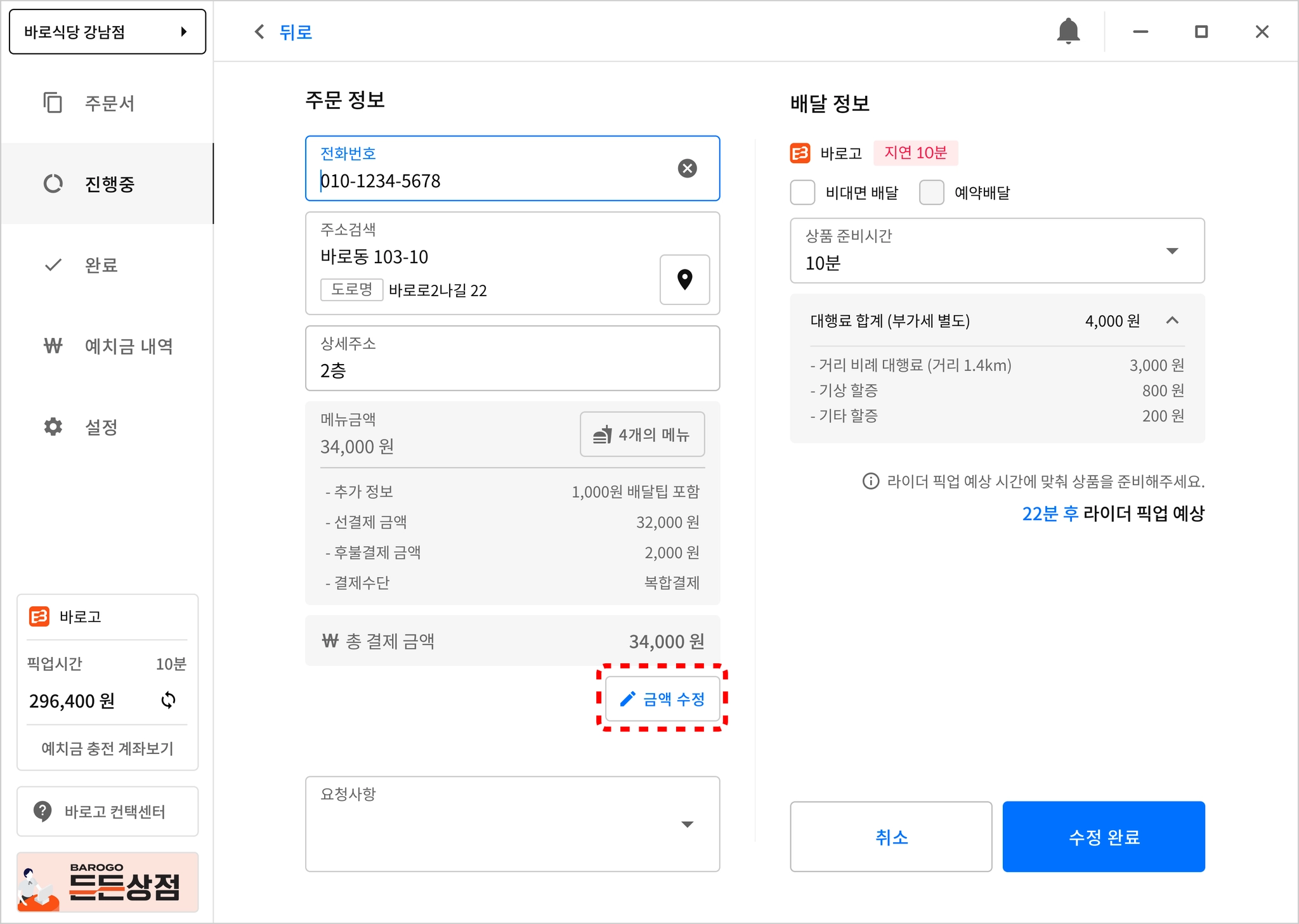The height and width of the screenshot is (924, 1299).
Task: Click the 상세주소 input field
Action: [511, 370]
